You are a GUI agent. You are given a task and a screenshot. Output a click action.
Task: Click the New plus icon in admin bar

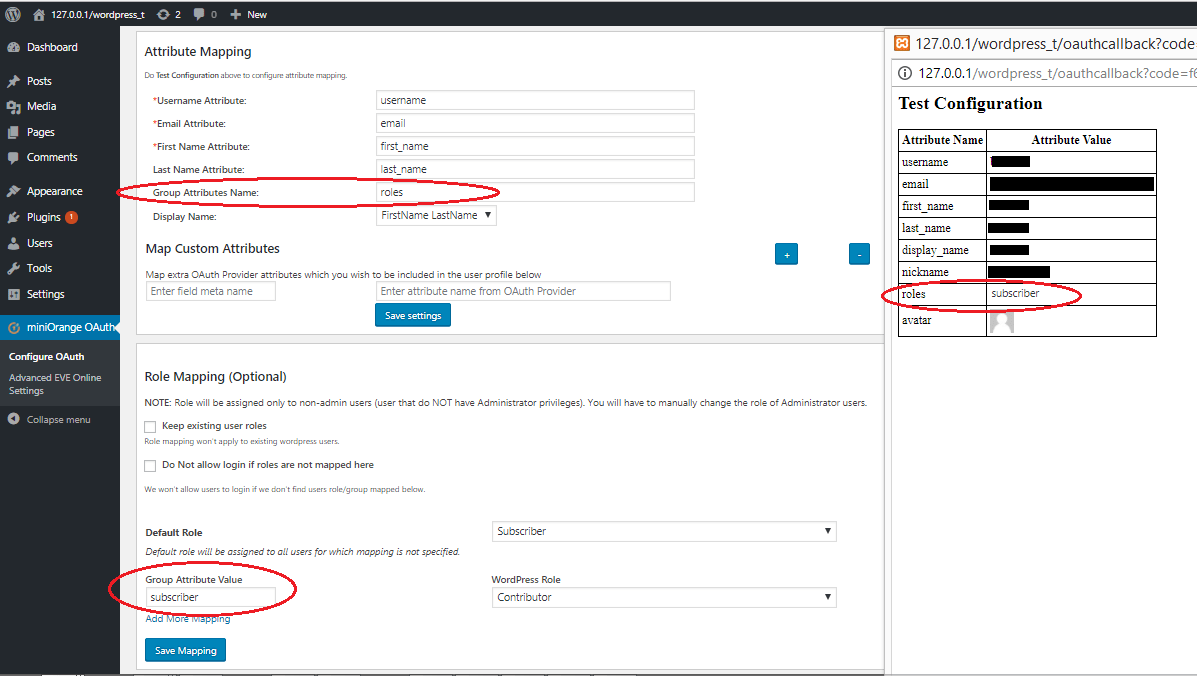tap(236, 14)
